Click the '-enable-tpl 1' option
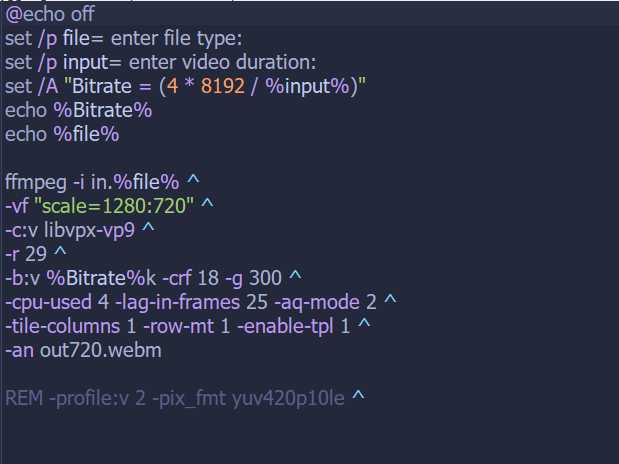This screenshot has width=619, height=464. (x=294, y=327)
